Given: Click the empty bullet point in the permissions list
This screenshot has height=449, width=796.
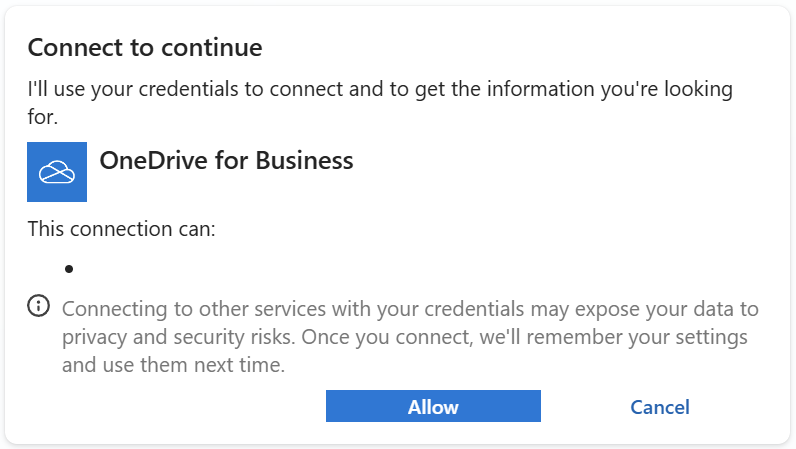Looking at the screenshot, I should [69, 269].
